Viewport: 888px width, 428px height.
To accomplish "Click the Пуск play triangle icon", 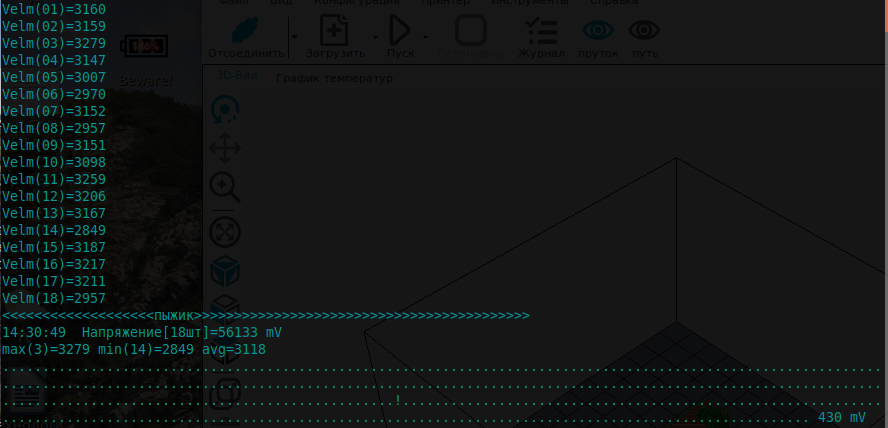I will coord(400,30).
